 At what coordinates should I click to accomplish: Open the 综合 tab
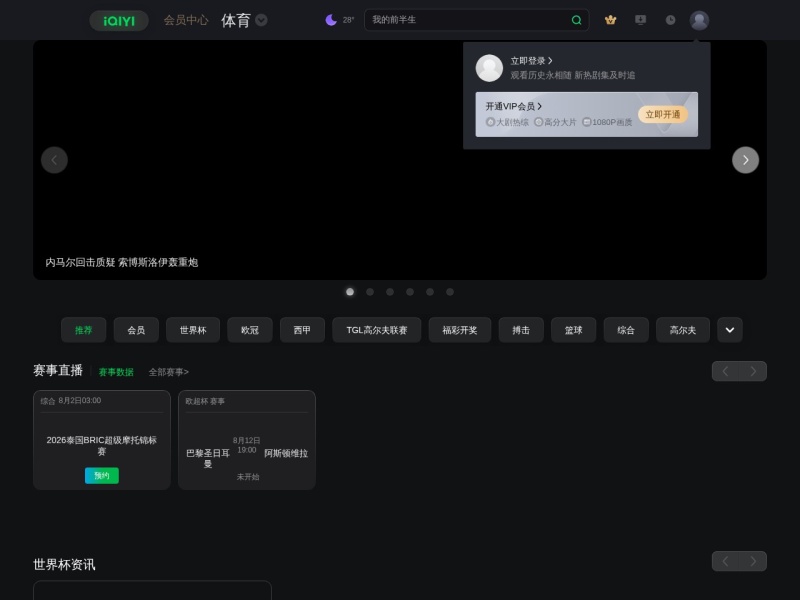tap(626, 330)
